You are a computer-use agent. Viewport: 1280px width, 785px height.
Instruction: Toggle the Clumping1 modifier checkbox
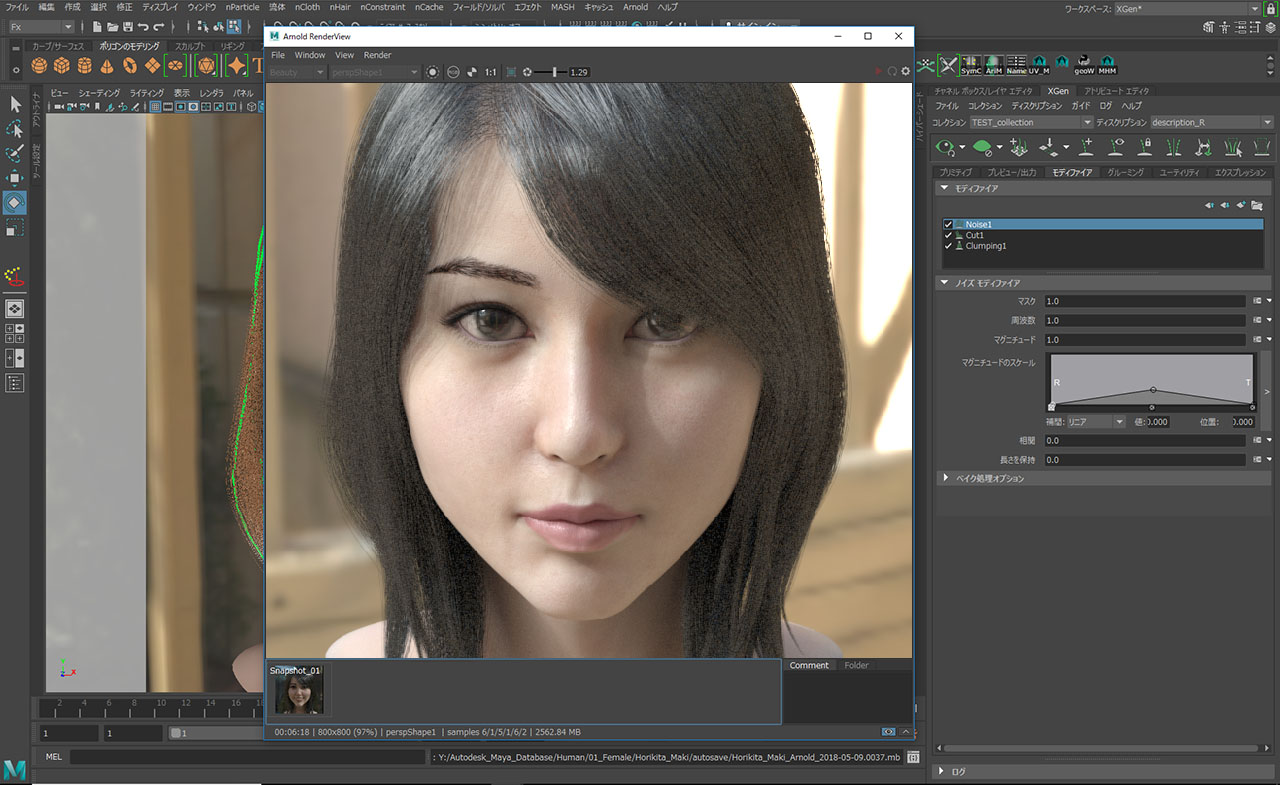[x=948, y=246]
